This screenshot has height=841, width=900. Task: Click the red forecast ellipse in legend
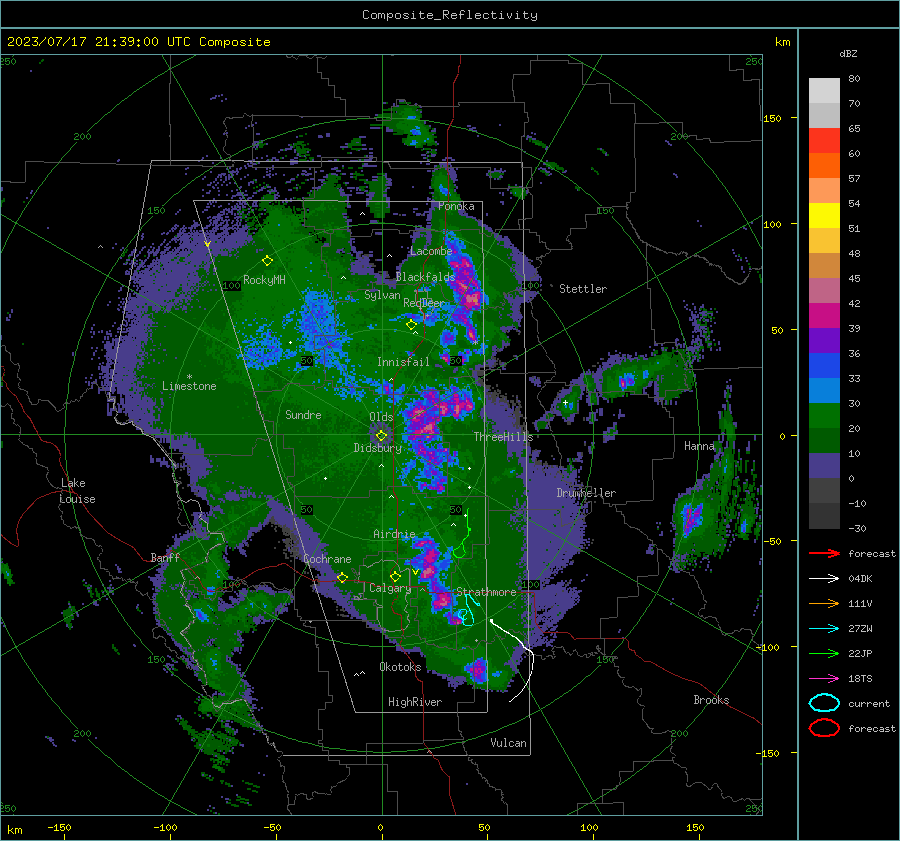[x=824, y=728]
